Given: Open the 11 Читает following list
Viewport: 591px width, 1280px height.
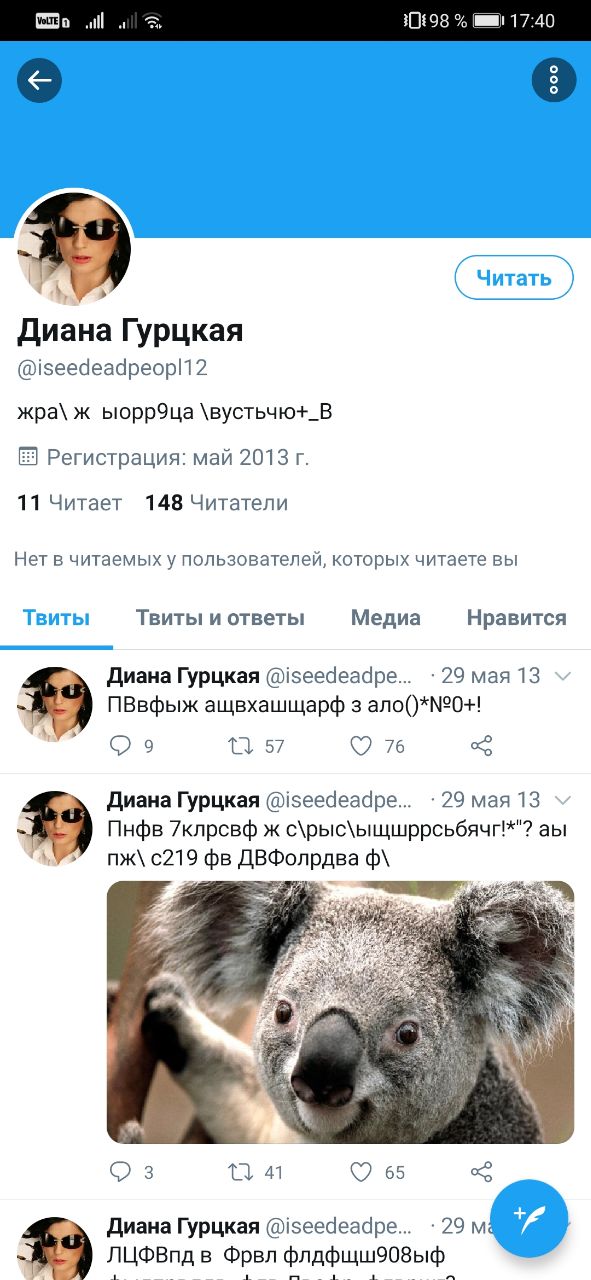Looking at the screenshot, I should click(x=69, y=503).
